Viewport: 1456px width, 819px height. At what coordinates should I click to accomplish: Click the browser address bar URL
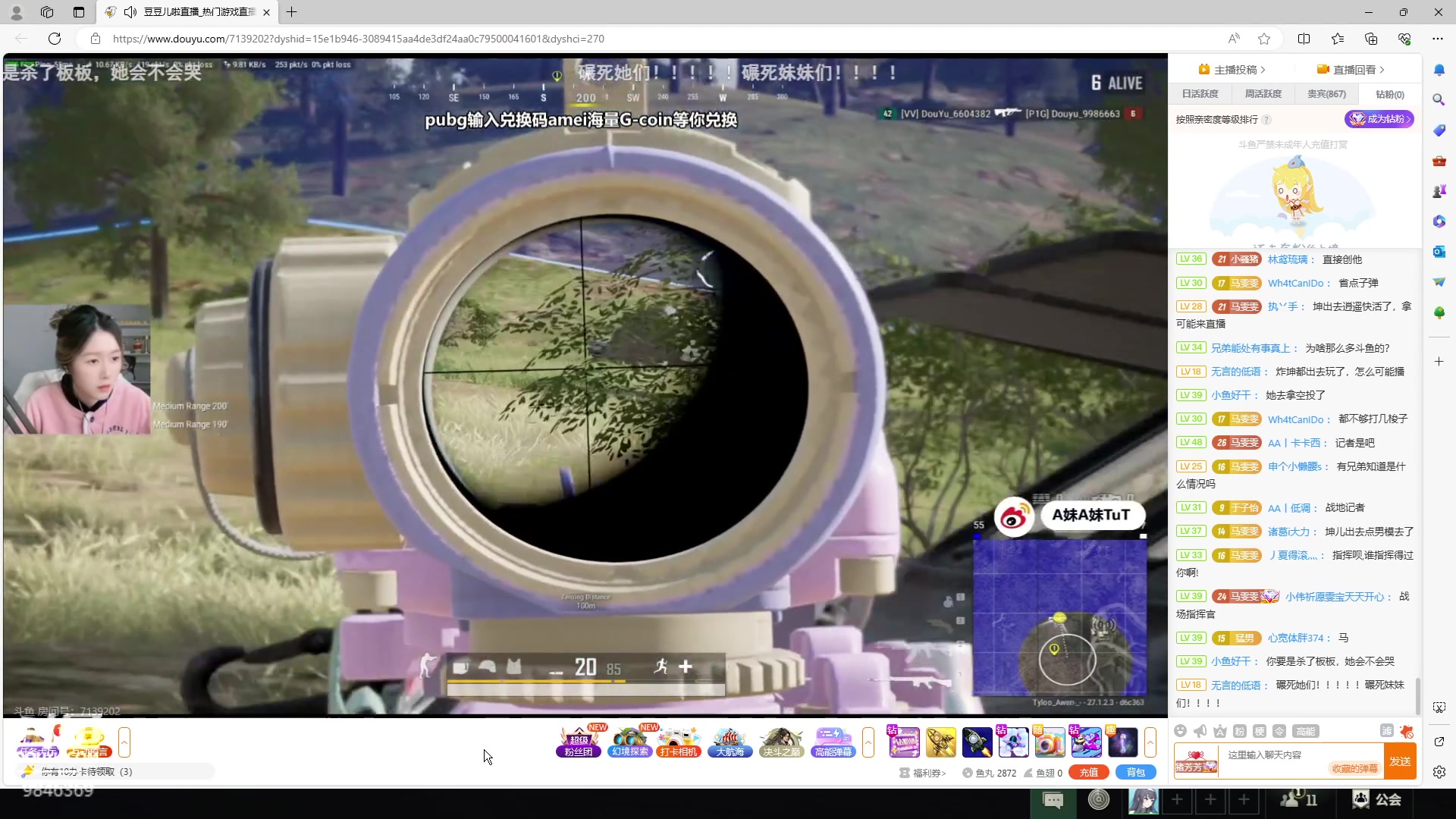click(x=359, y=39)
